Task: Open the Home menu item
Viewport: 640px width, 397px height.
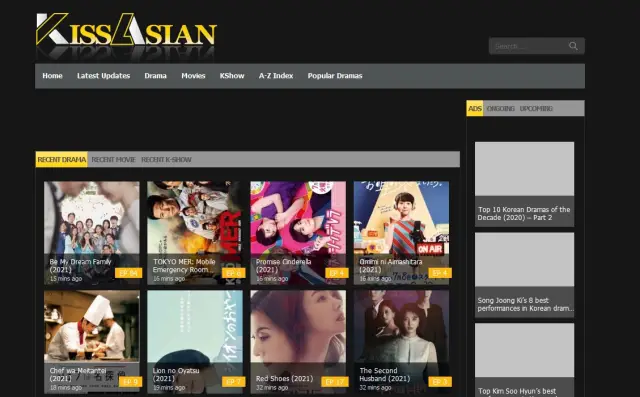Action: (x=52, y=75)
